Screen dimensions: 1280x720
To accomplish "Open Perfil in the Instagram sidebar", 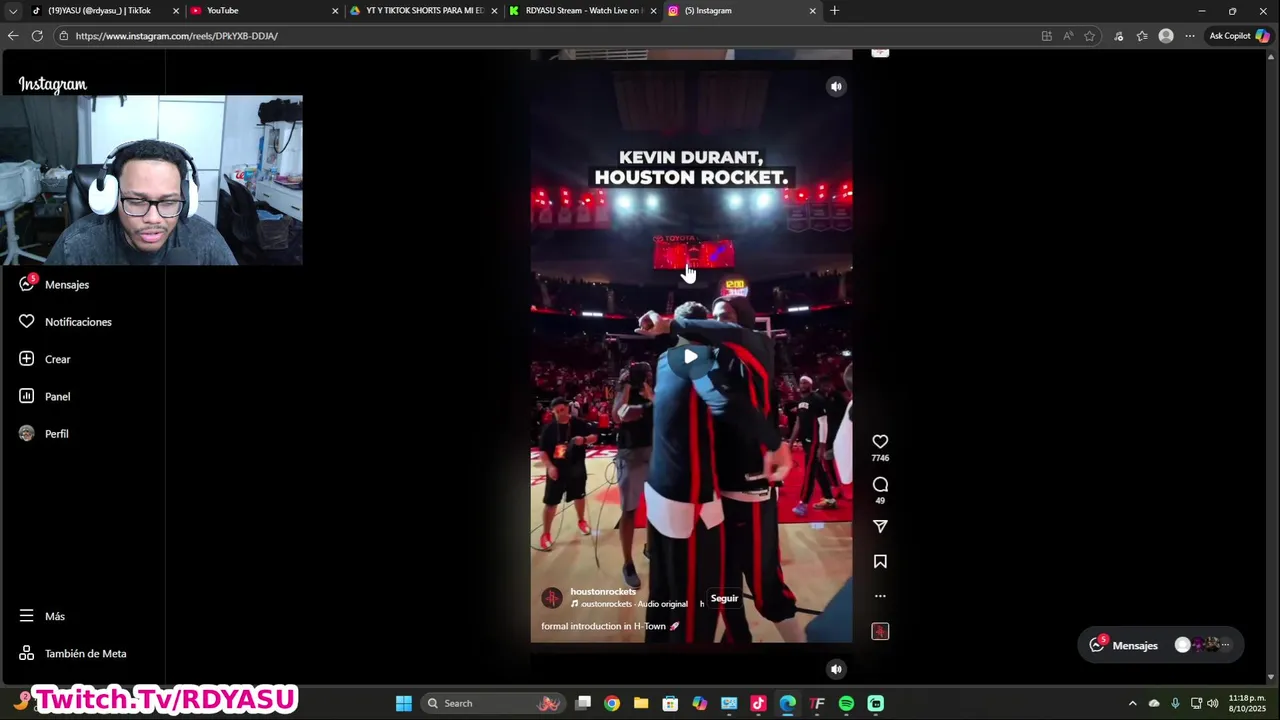I will pyautogui.click(x=45, y=434).
